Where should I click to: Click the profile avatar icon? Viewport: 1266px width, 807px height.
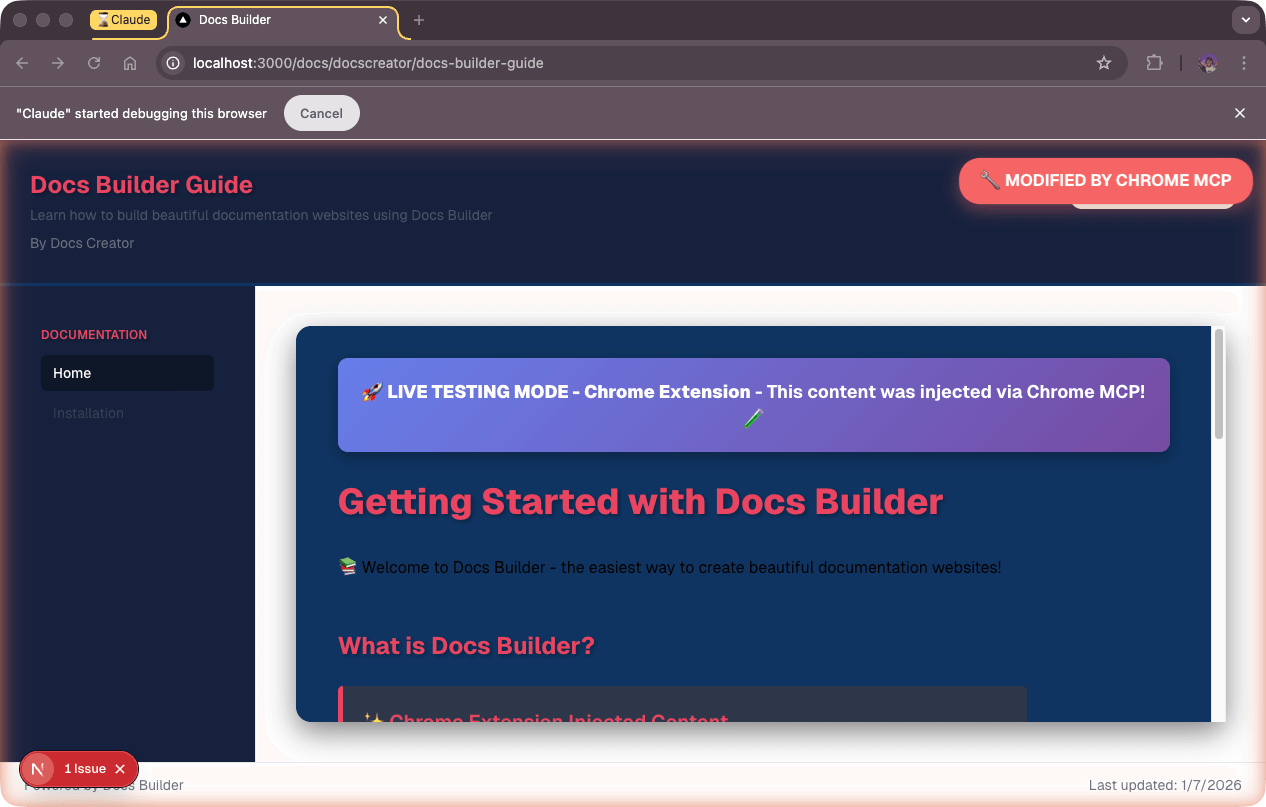[x=1207, y=63]
